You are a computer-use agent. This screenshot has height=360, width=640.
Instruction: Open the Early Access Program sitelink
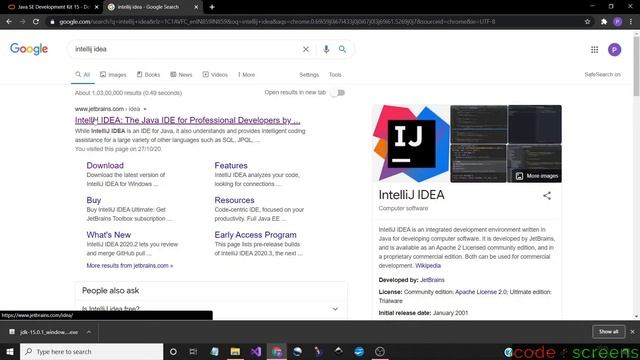click(x=256, y=235)
